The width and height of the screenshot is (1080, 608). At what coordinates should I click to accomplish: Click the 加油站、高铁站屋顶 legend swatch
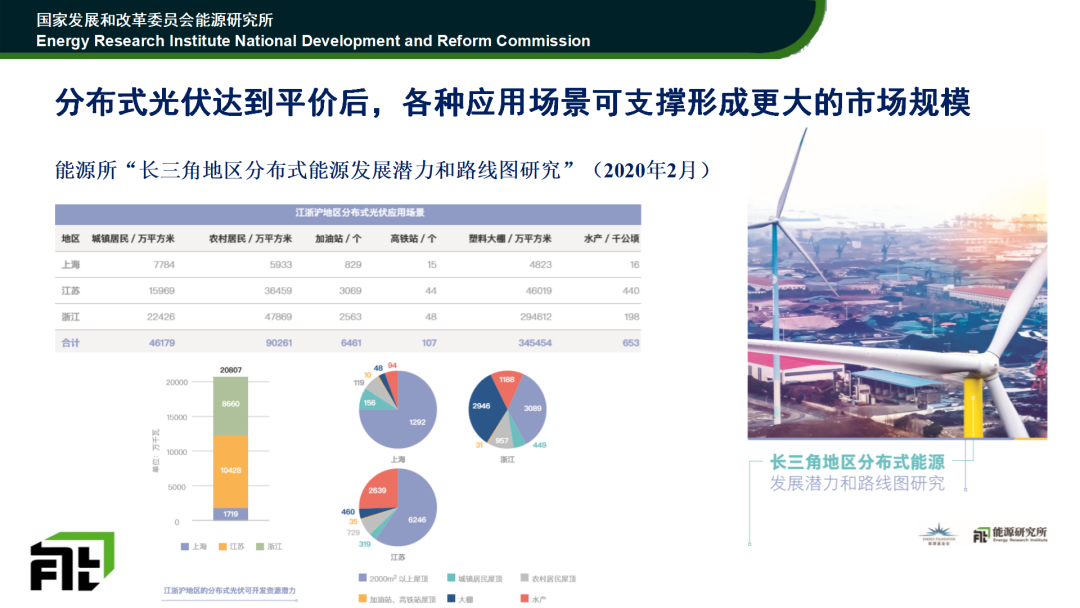pos(362,598)
